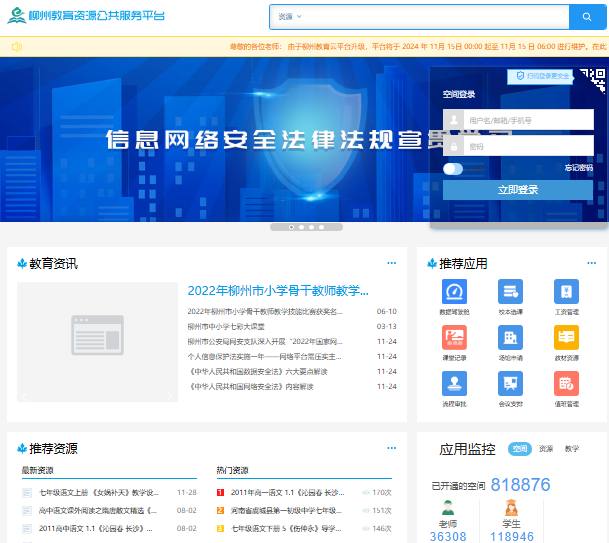Select the 资源 tab in 应用监控
The image size is (609, 543).
546,449
